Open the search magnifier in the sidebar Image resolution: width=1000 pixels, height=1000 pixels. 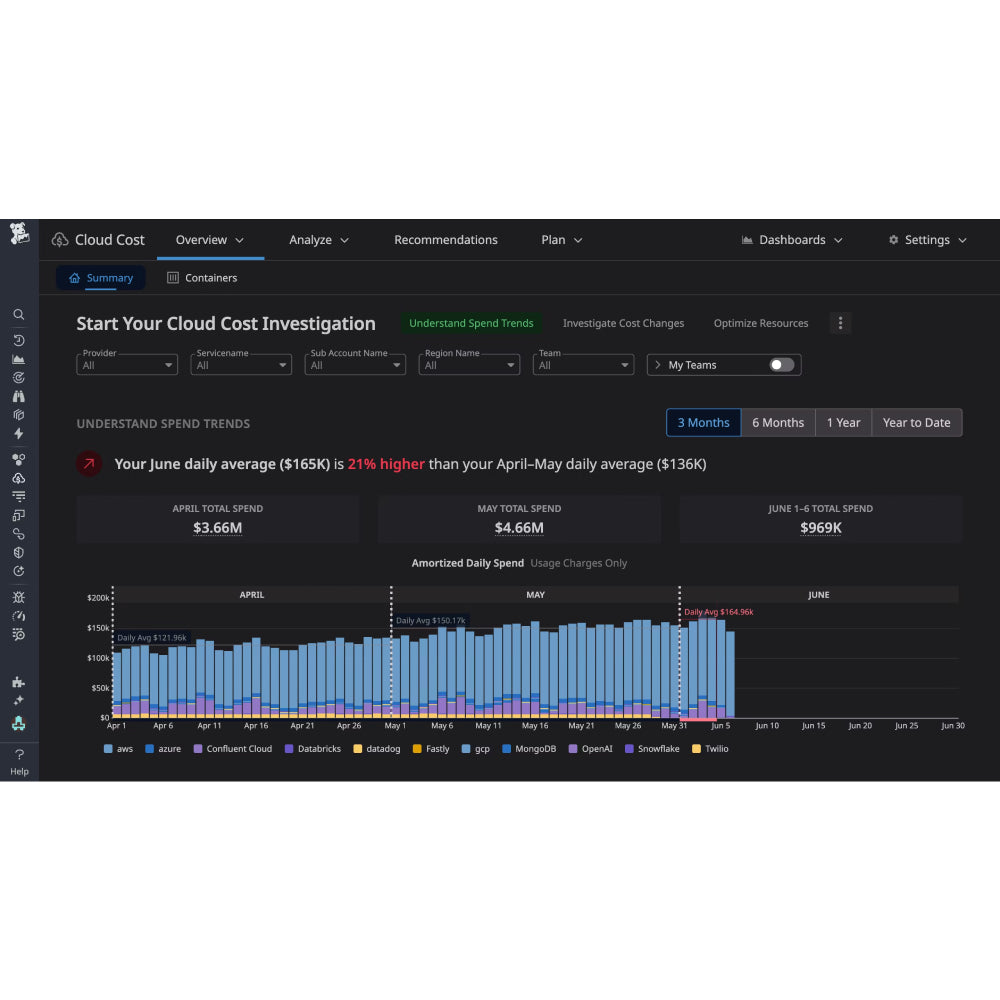pos(19,314)
